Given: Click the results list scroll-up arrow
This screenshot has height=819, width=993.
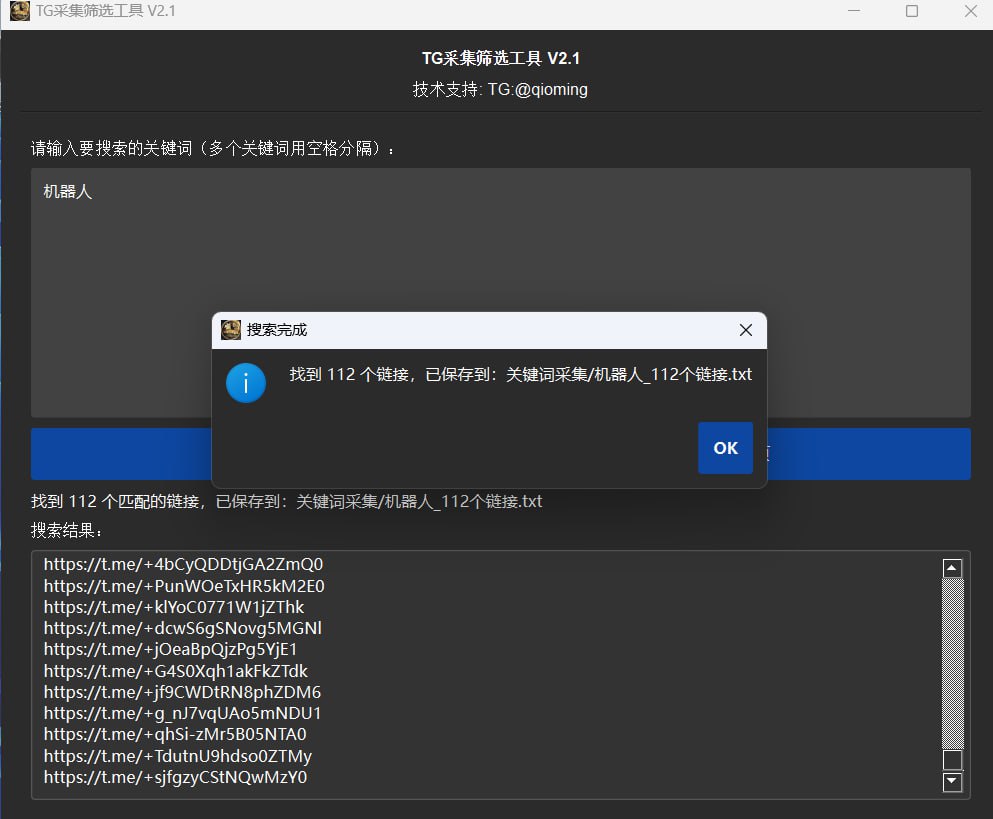Looking at the screenshot, I should pos(952,567).
